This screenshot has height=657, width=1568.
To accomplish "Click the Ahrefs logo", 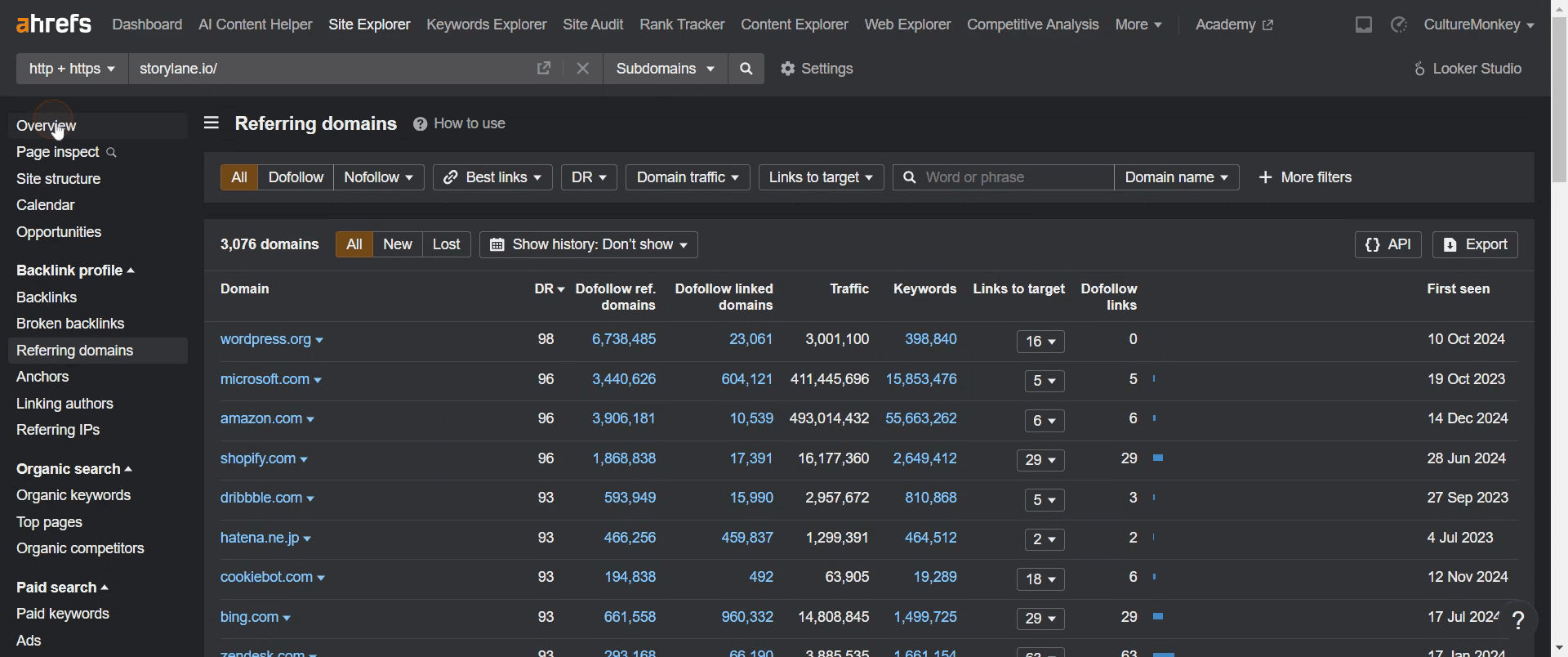I will pyautogui.click(x=54, y=25).
